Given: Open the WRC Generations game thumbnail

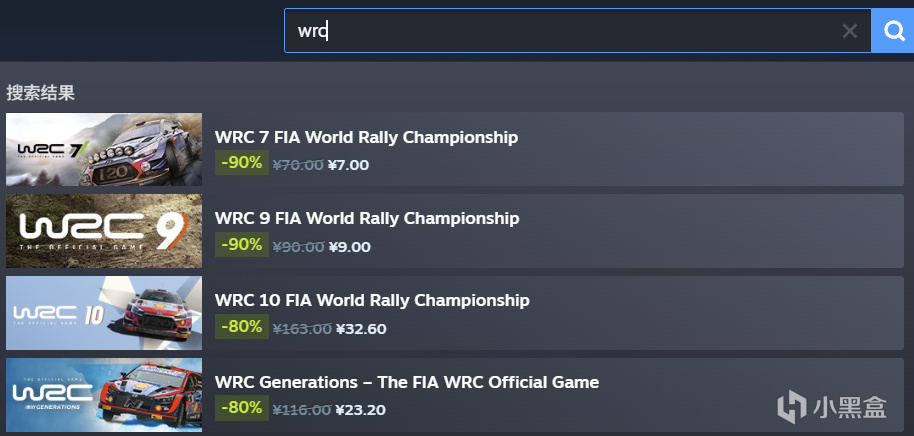Looking at the screenshot, I should [x=104, y=395].
